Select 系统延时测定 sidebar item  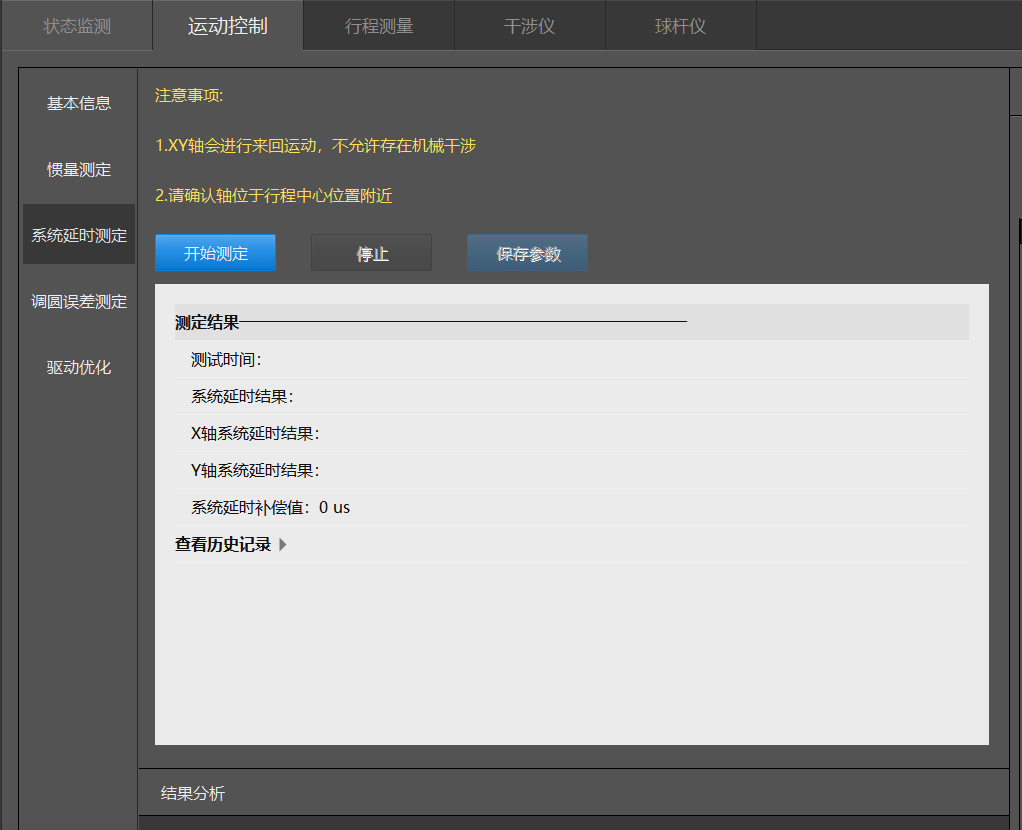point(79,235)
